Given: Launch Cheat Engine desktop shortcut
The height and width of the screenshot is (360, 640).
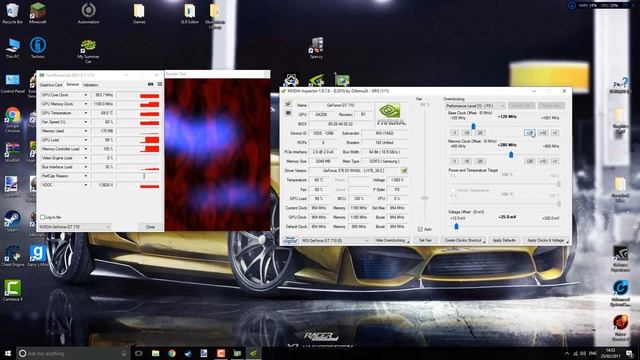Looking at the screenshot, I should point(13,256).
